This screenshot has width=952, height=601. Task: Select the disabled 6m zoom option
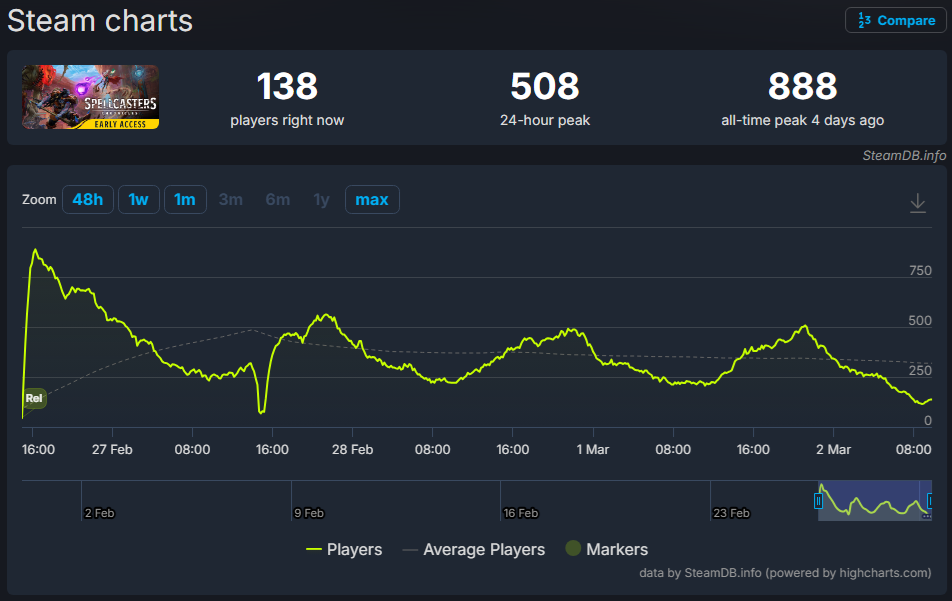pos(277,199)
